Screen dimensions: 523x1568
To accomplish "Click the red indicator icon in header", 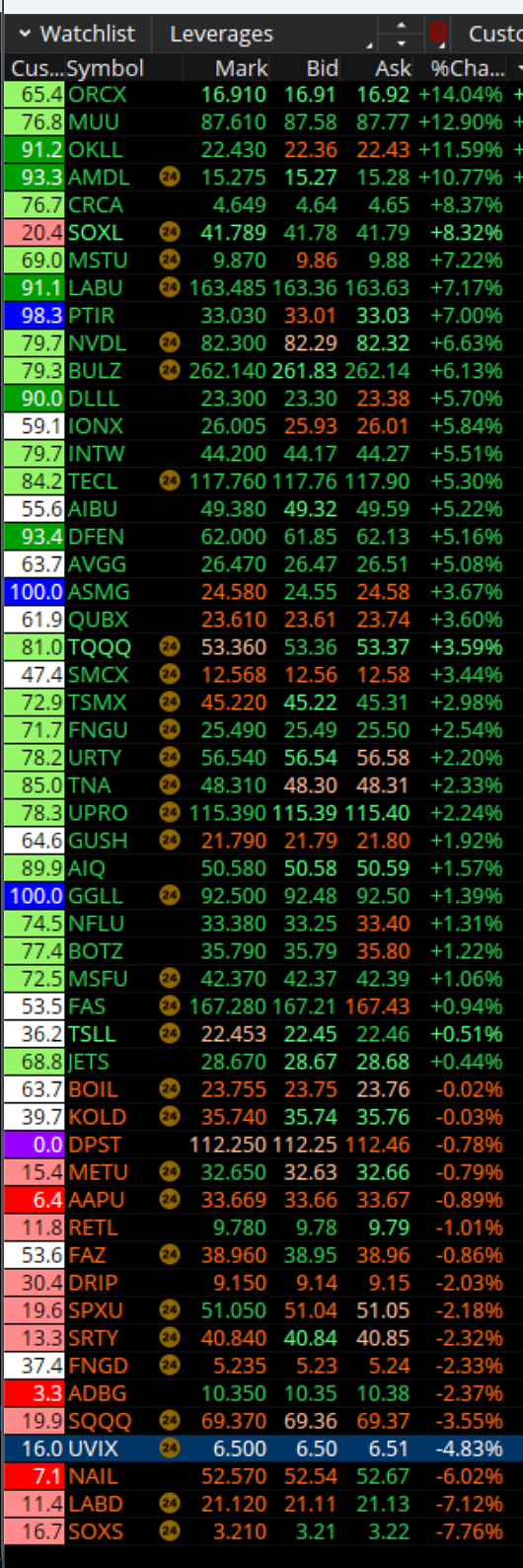I will pyautogui.click(x=438, y=35).
